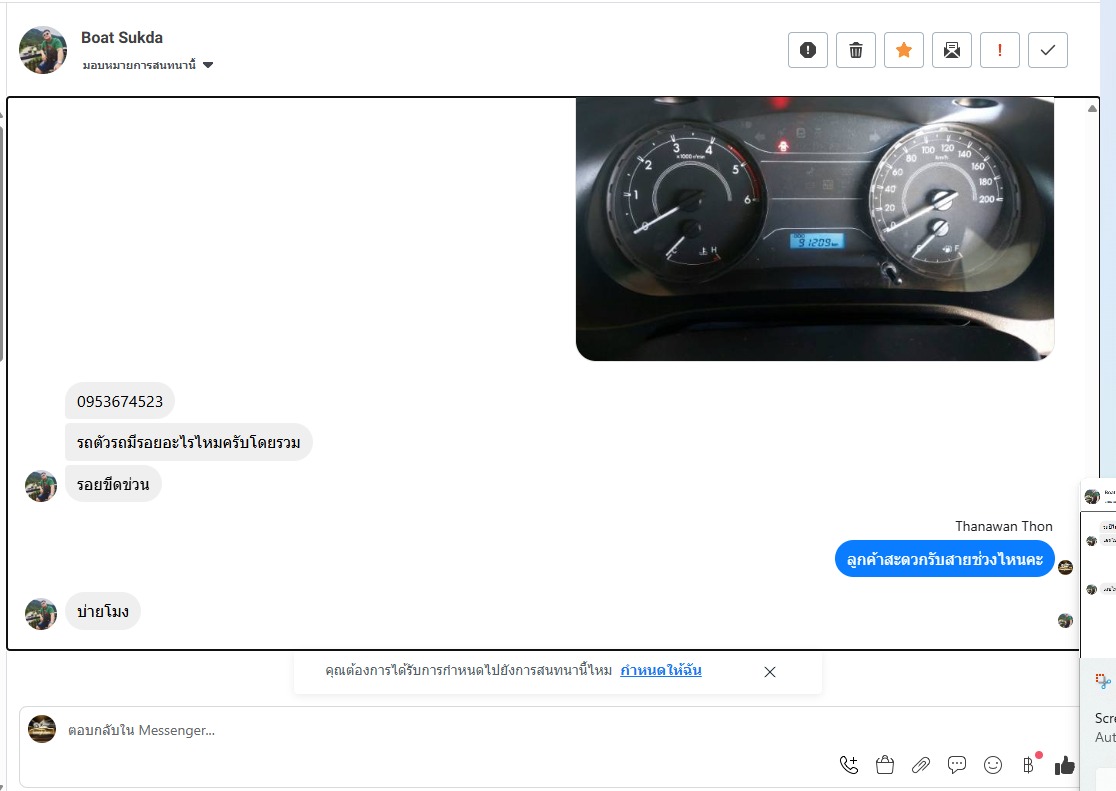
Task: Open saved replies speech bubble icon
Action: coord(957,765)
